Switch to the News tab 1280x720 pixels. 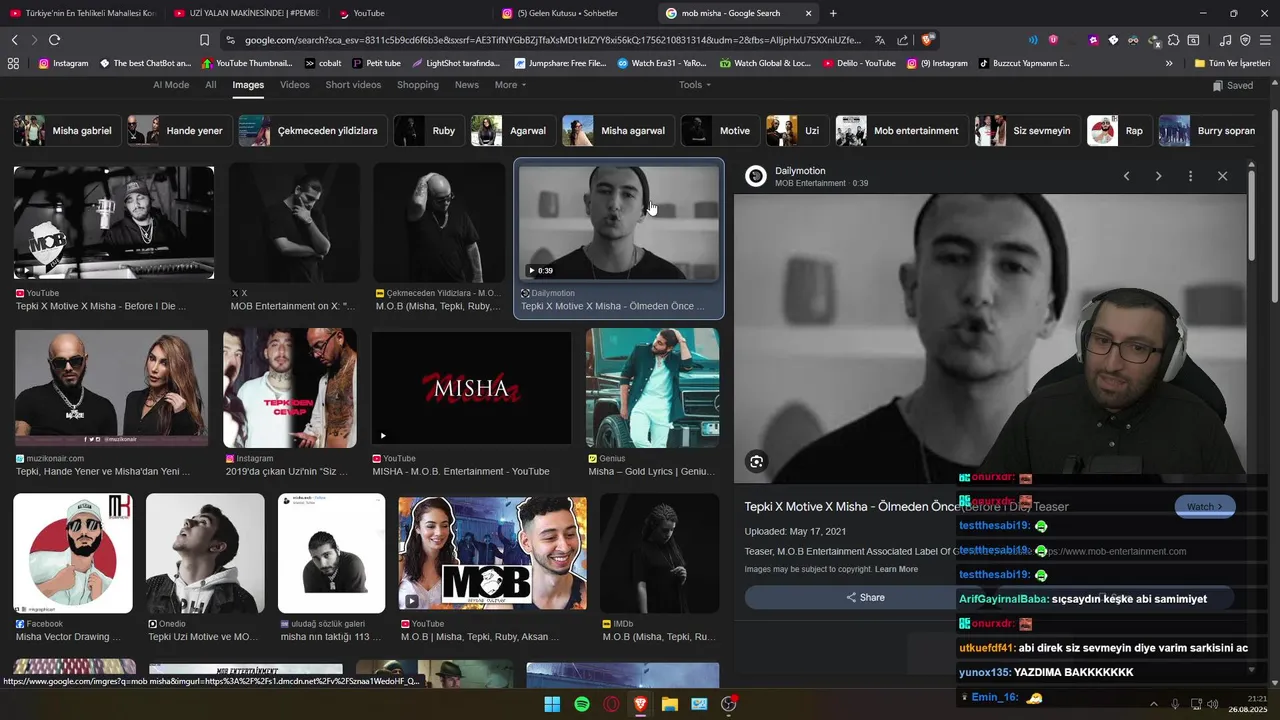tap(467, 85)
